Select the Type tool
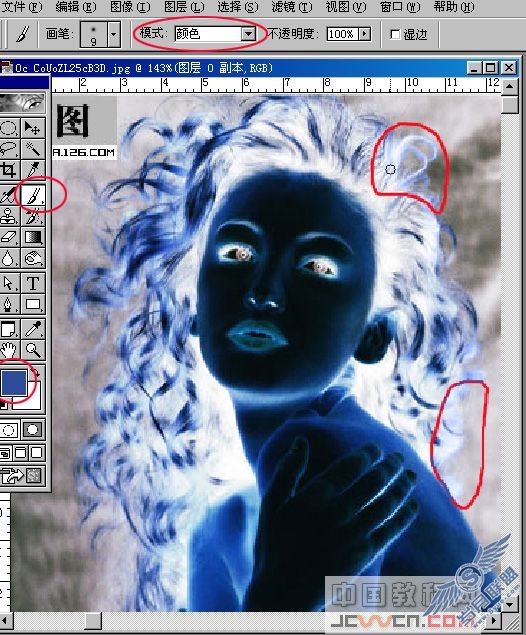Screen dimensions: 526x635 [x=32, y=283]
